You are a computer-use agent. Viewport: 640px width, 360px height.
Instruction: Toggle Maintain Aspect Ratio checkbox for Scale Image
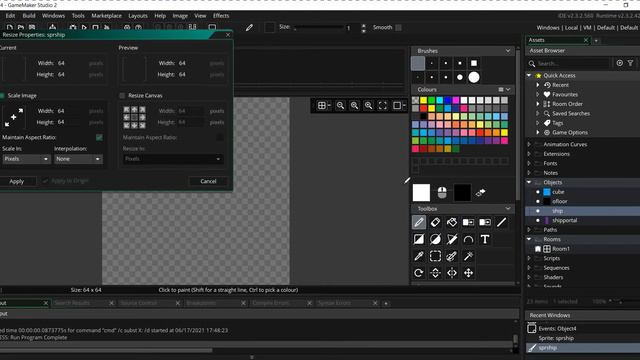pos(99,138)
